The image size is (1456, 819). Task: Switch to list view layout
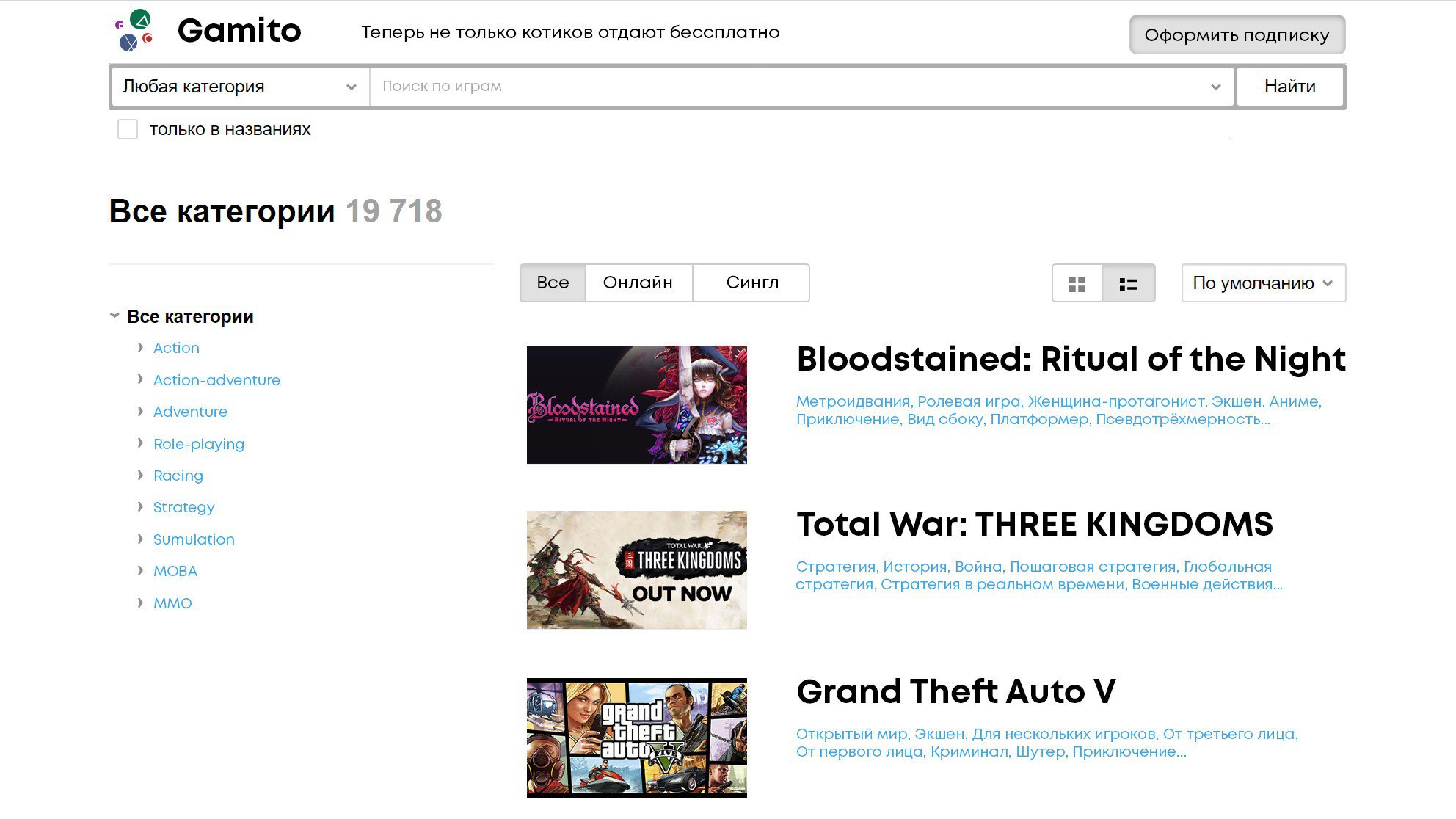(1128, 284)
